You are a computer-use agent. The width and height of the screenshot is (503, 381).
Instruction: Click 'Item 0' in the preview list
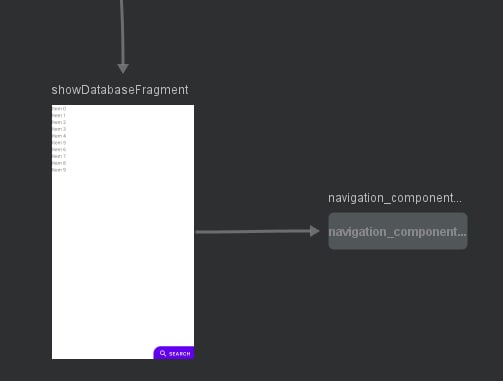(x=59, y=109)
